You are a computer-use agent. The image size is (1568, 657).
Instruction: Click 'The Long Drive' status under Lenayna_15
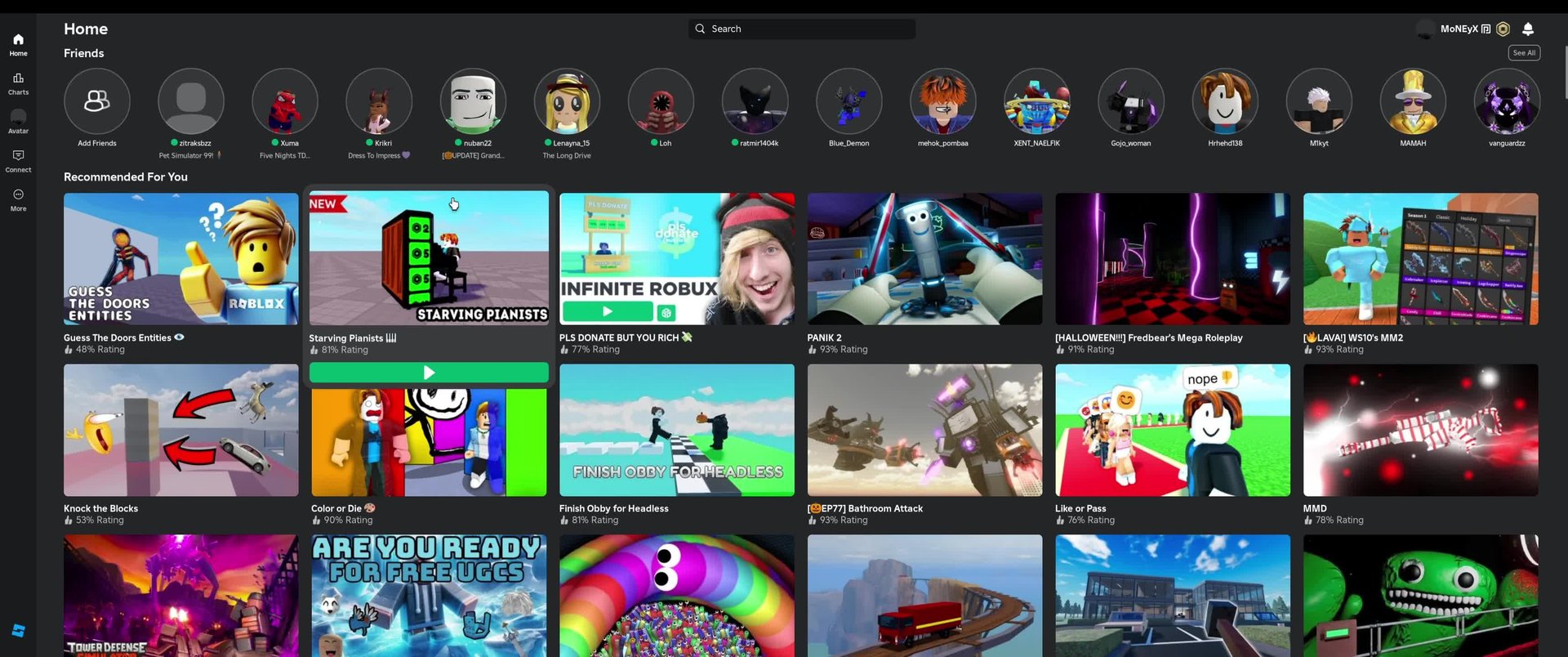click(x=567, y=155)
